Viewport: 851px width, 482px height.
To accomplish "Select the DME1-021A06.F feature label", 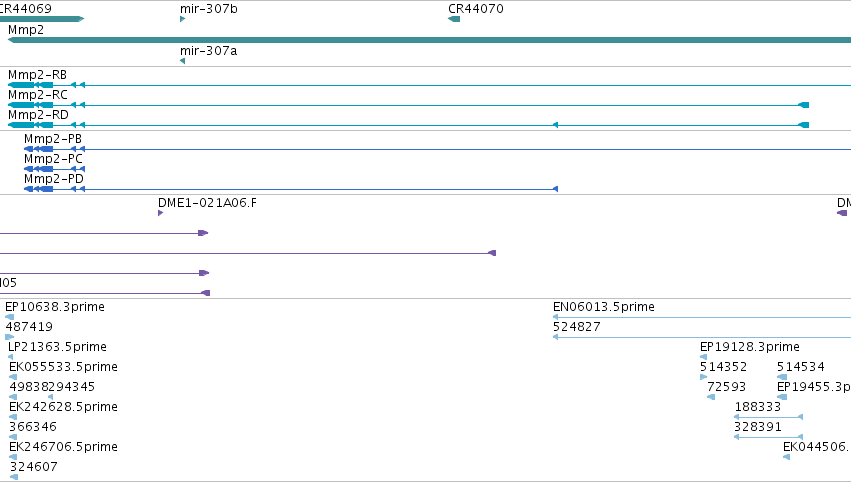I will coord(207,202).
